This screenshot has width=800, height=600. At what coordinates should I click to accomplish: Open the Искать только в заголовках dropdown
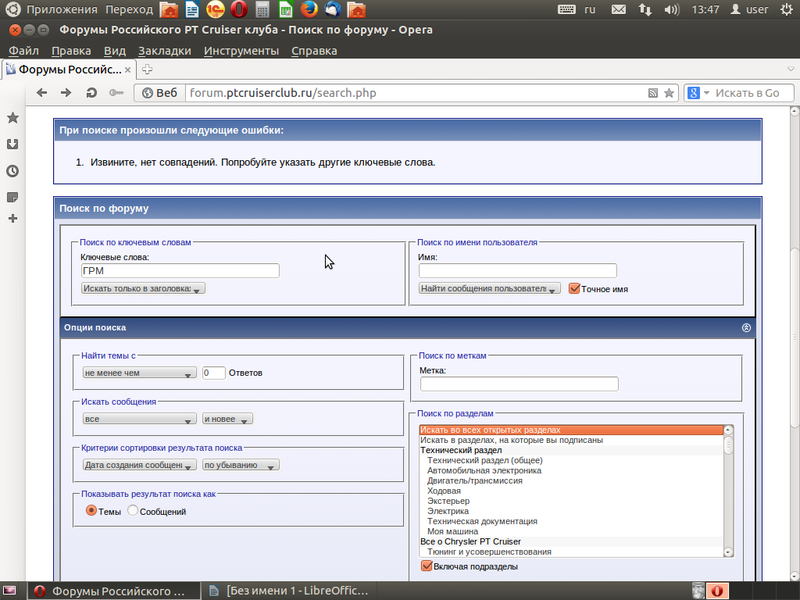[143, 288]
